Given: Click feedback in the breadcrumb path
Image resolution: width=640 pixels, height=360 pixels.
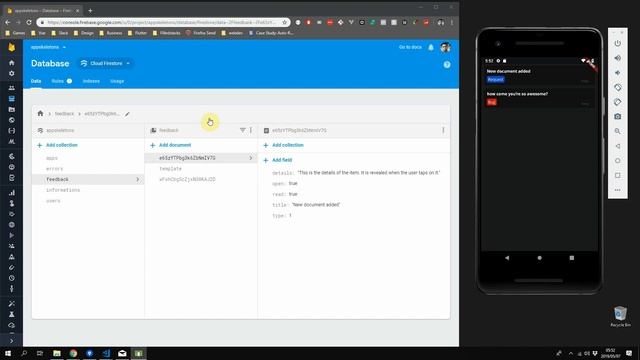Looking at the screenshot, I should [x=64, y=114].
